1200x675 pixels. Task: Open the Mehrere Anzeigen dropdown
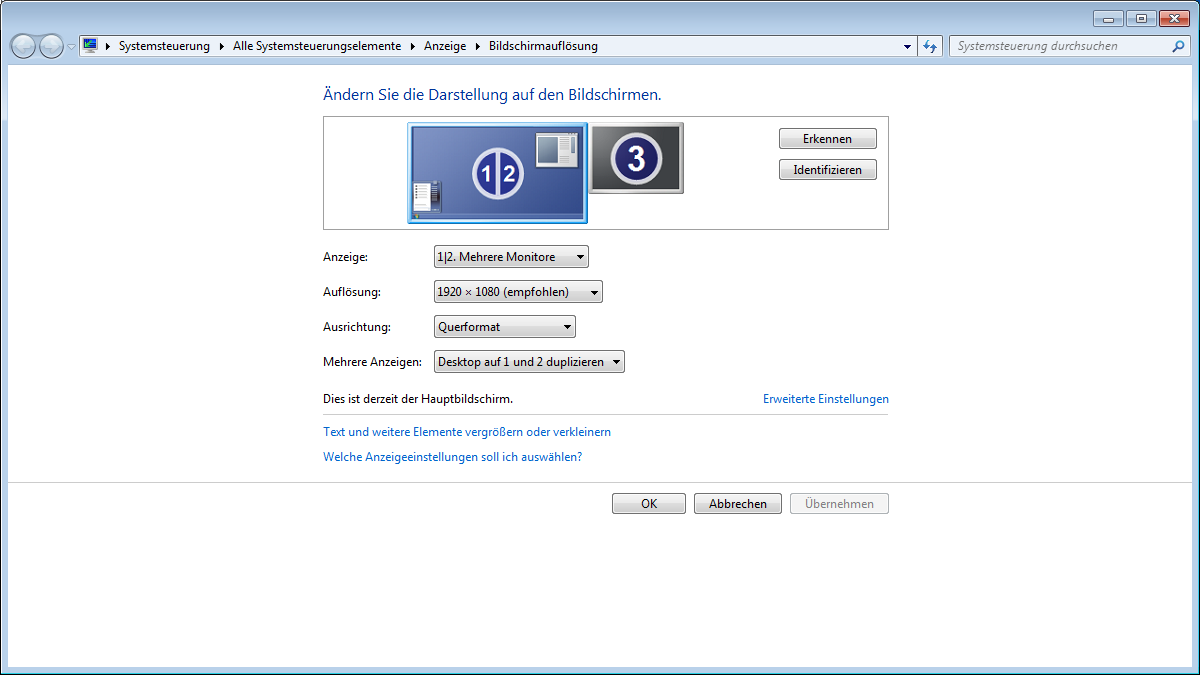529,362
